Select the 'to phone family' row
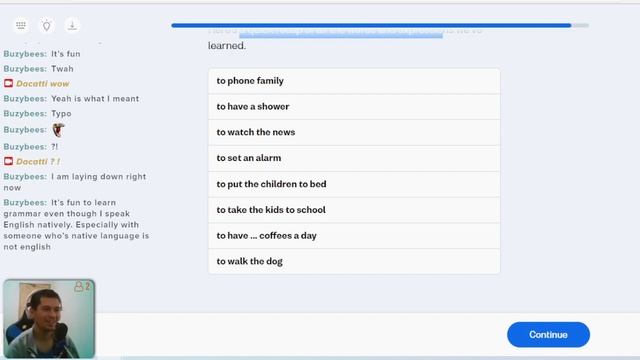Image resolution: width=640 pixels, height=360 pixels. [354, 81]
